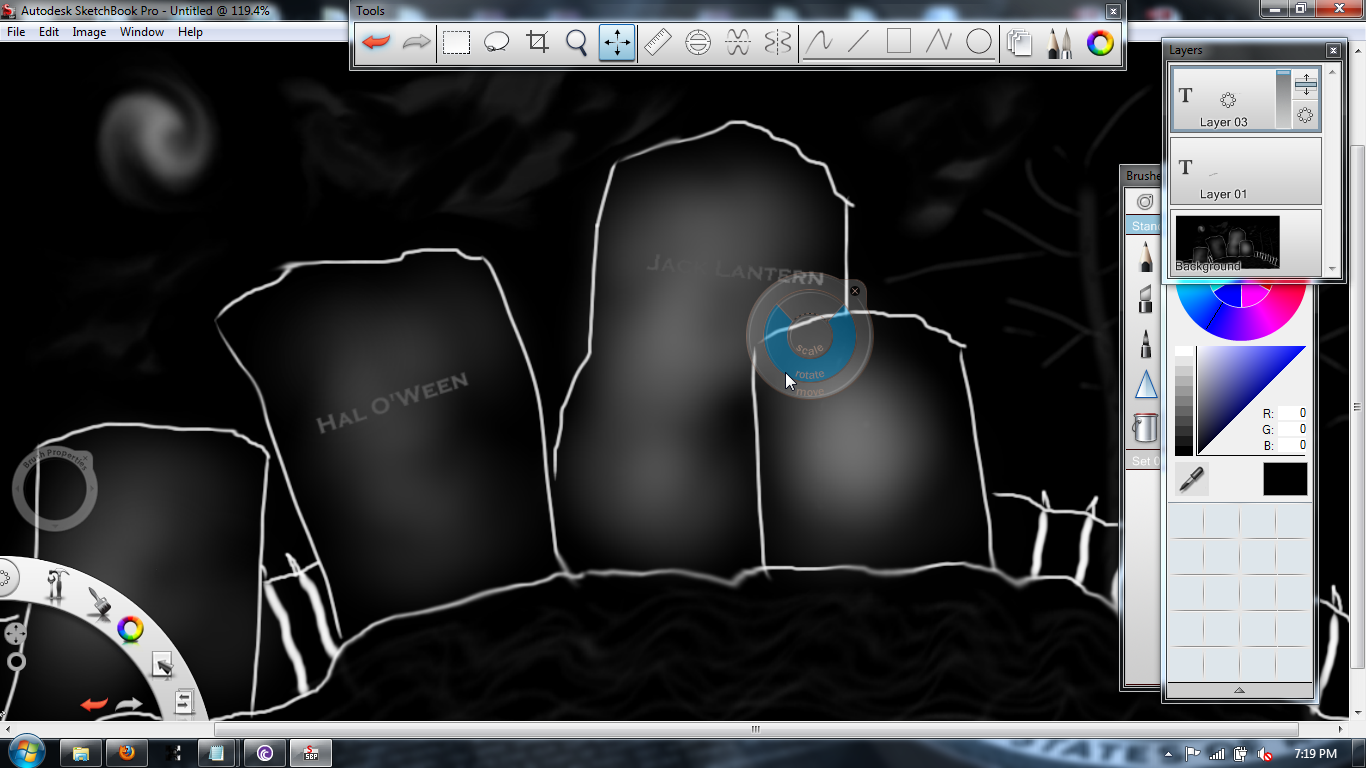Image resolution: width=1366 pixels, height=768 pixels.
Task: Open the Help menu
Action: point(190,32)
